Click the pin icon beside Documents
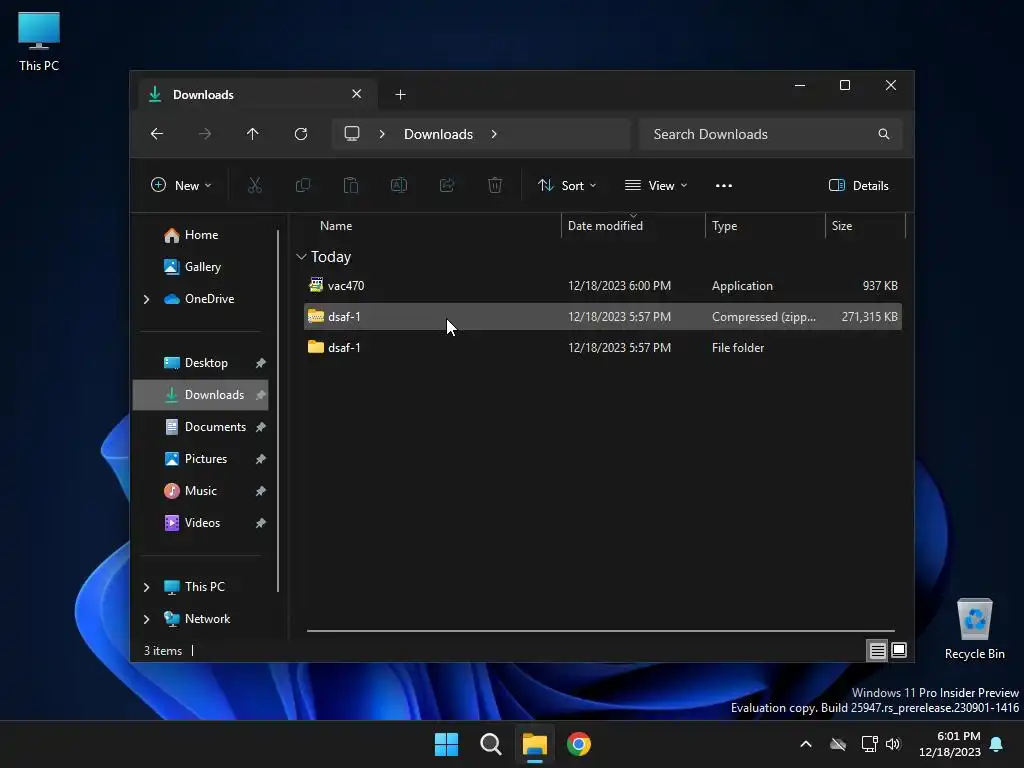Image resolution: width=1024 pixels, height=768 pixels. coord(261,427)
